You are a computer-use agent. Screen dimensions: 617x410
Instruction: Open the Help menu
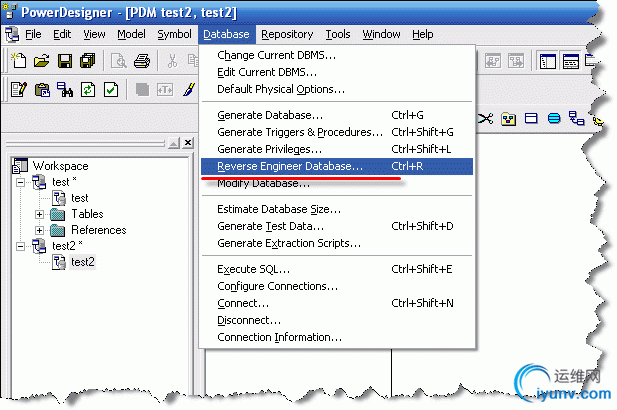423,35
